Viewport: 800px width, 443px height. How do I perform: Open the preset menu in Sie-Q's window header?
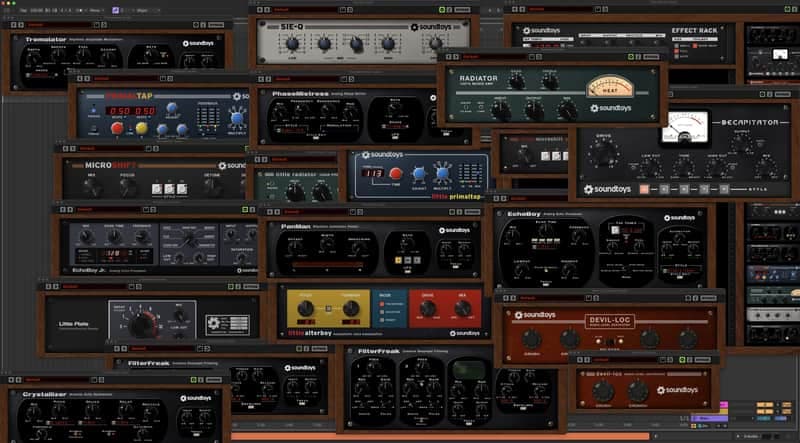305,10
